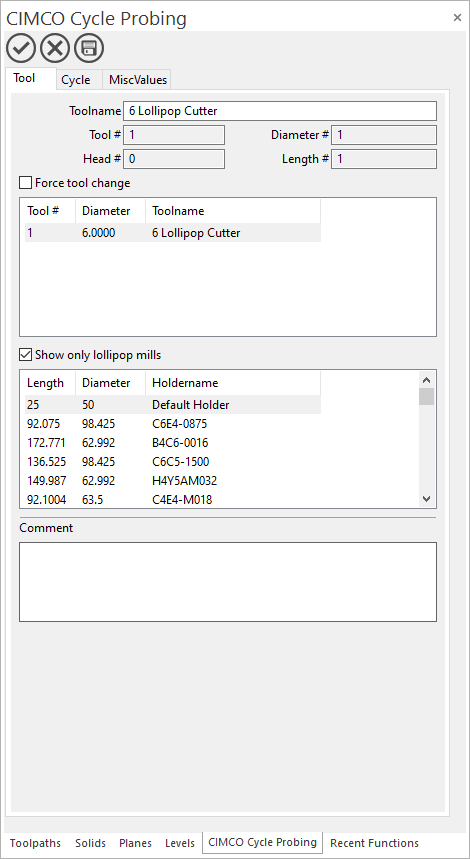Sort tool list by Diameter header
This screenshot has height=859, width=470.
[110, 211]
